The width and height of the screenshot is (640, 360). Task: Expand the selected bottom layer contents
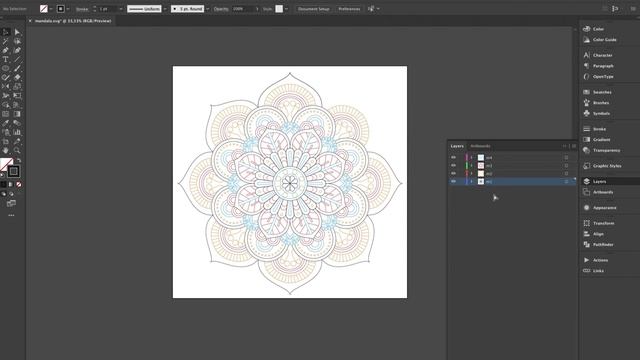(471, 181)
